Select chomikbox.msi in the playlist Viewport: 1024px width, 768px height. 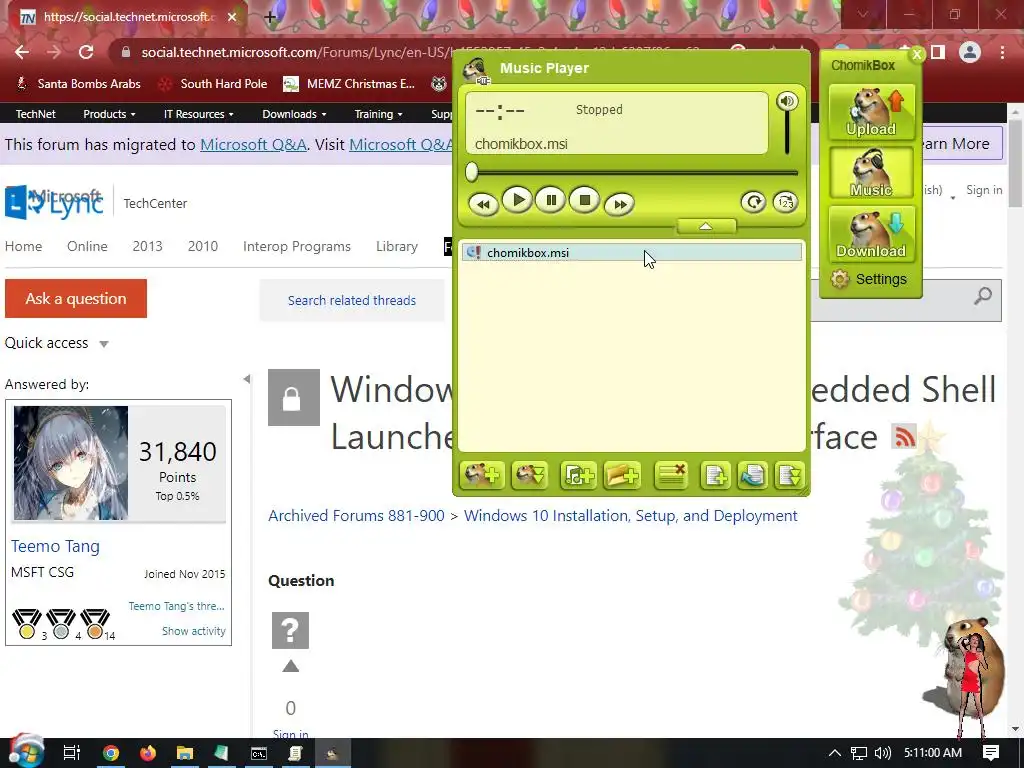(632, 253)
